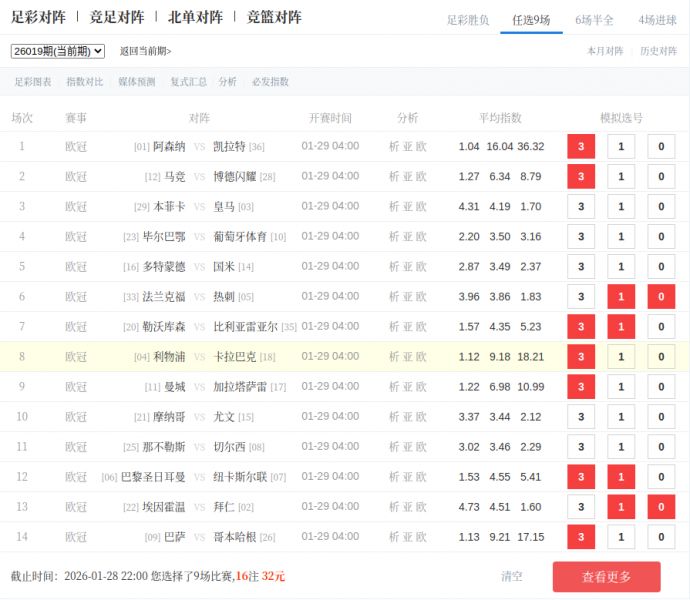
Task: Toggle the 0 pick for match 6 法兰克福
Action: (661, 297)
